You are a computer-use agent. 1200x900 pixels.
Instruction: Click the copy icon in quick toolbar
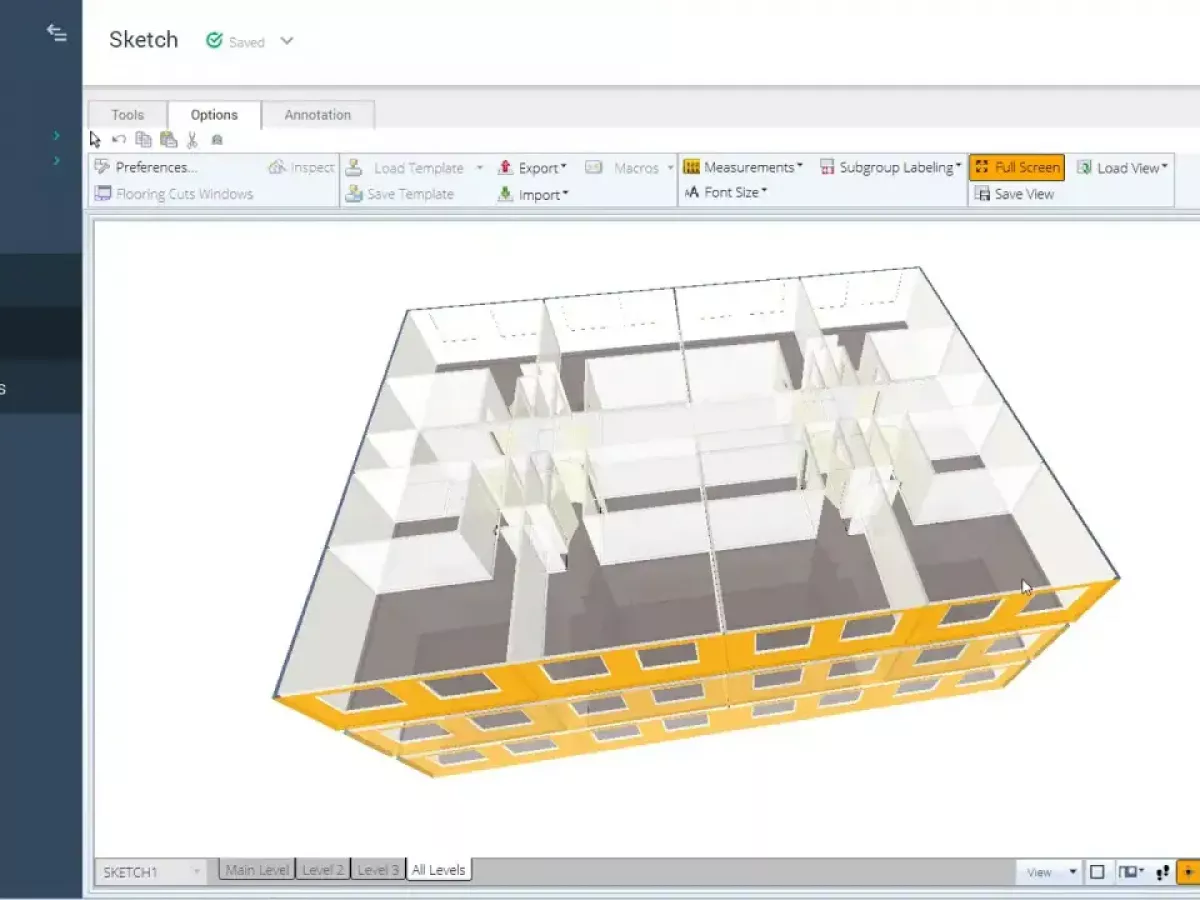click(x=143, y=140)
